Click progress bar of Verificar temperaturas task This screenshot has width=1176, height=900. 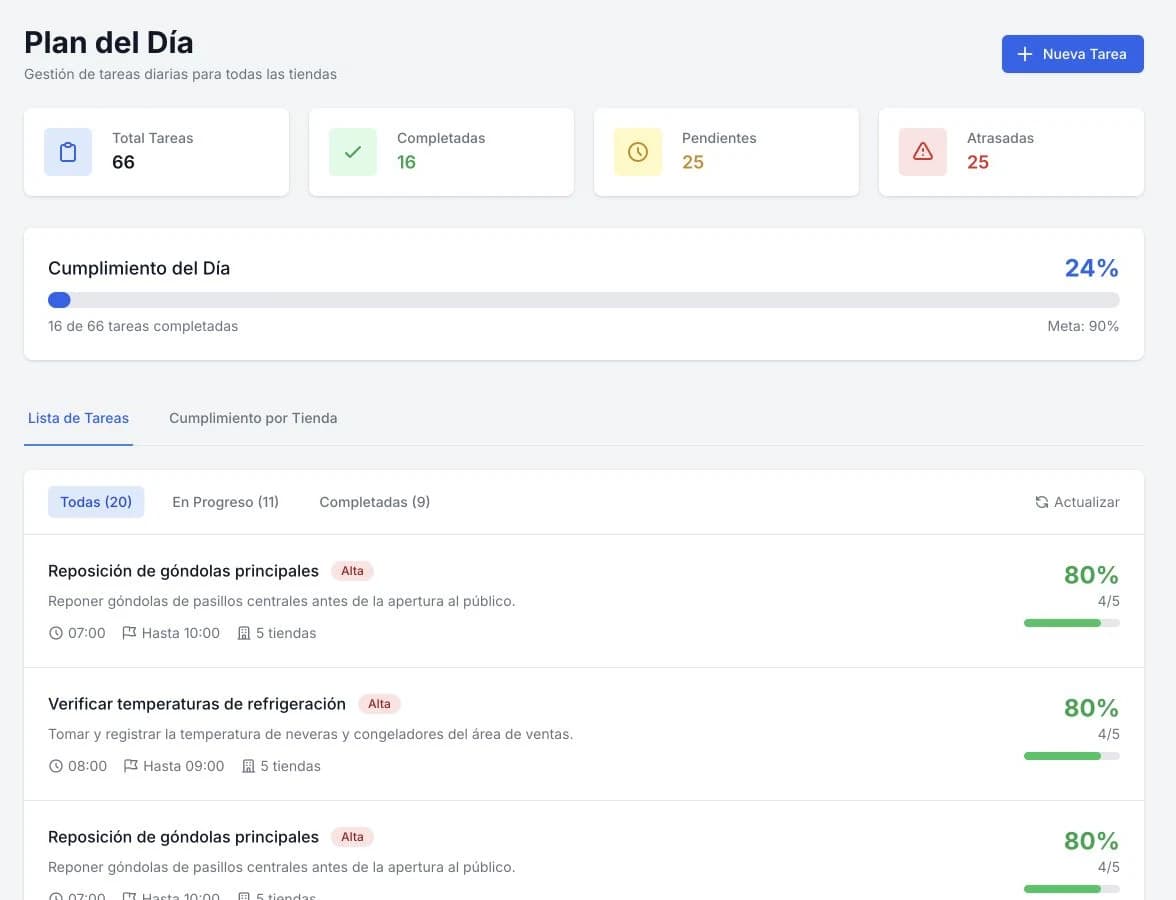pyautogui.click(x=1072, y=756)
